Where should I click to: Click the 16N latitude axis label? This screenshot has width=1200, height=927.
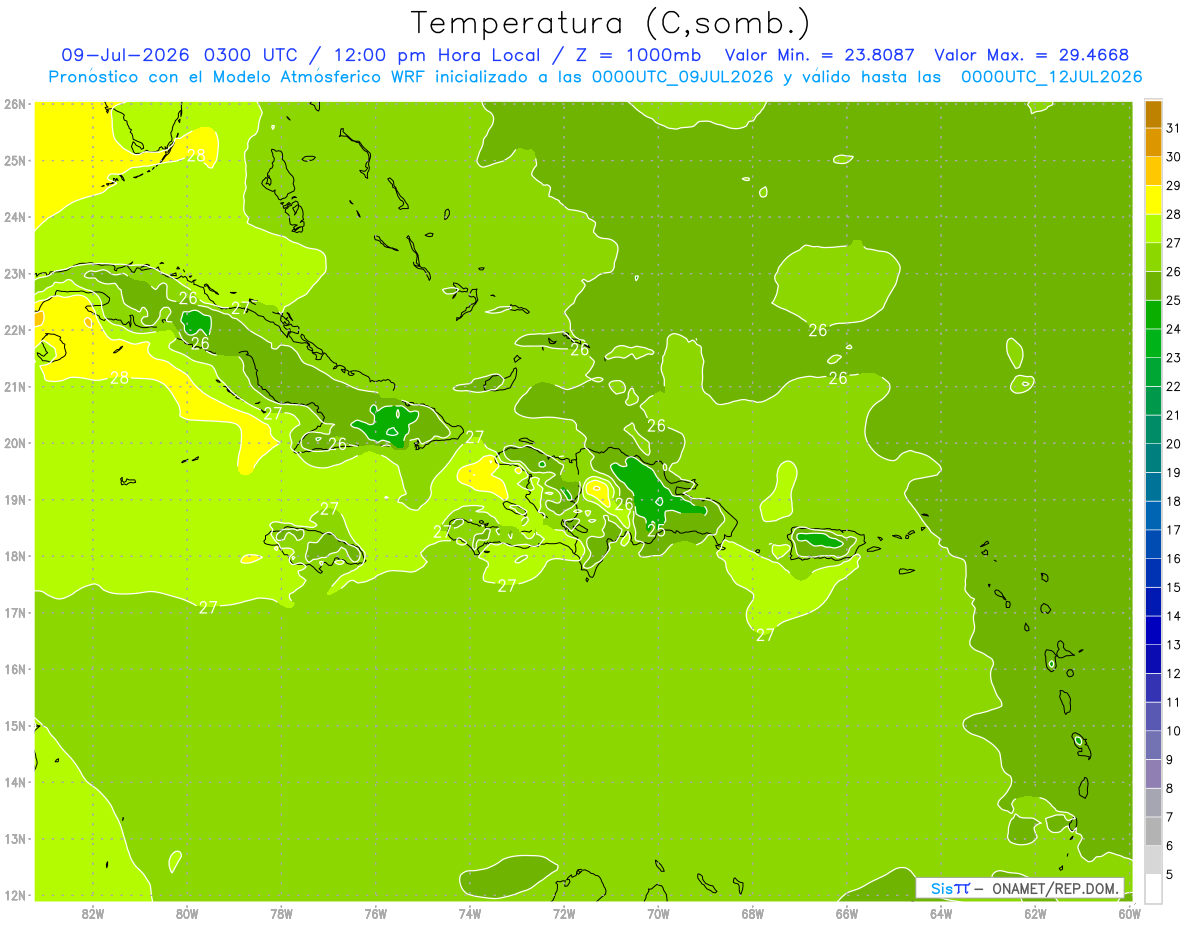[14, 669]
